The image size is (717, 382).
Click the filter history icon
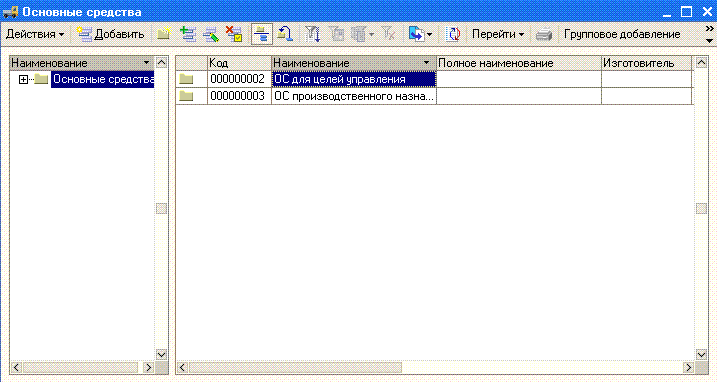[x=359, y=34]
